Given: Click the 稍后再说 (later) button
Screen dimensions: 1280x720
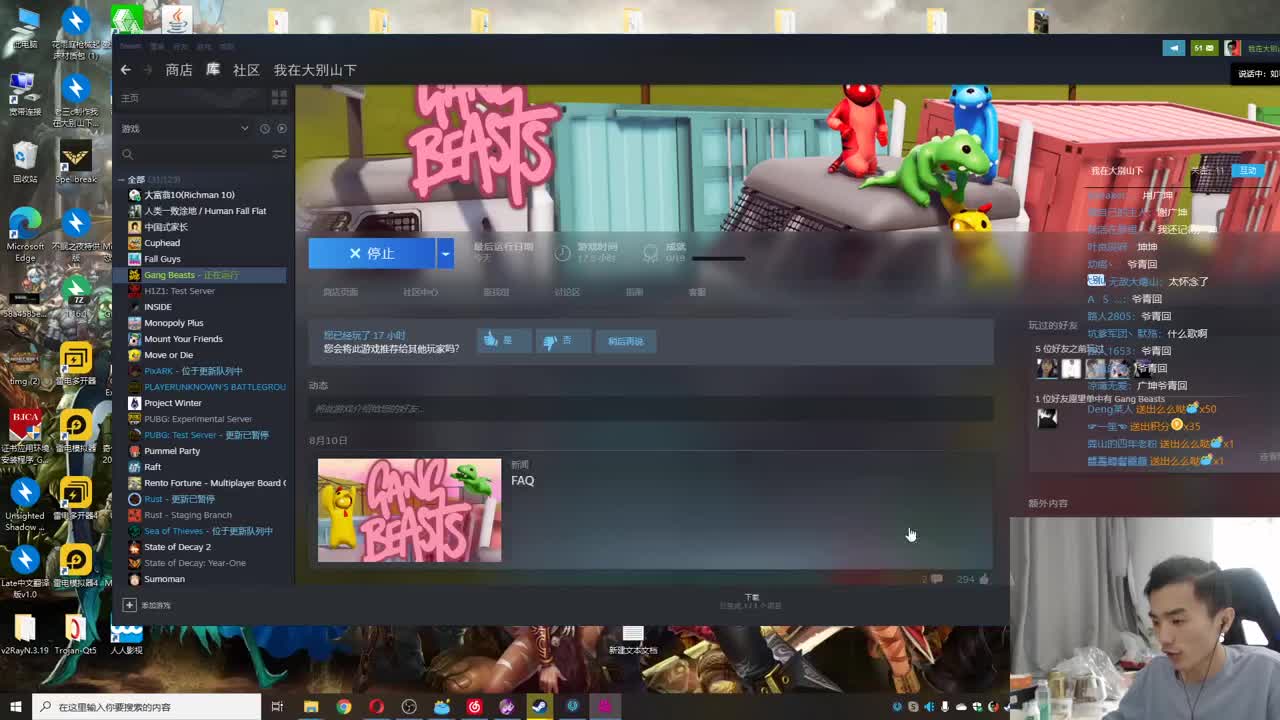Looking at the screenshot, I should pos(626,341).
